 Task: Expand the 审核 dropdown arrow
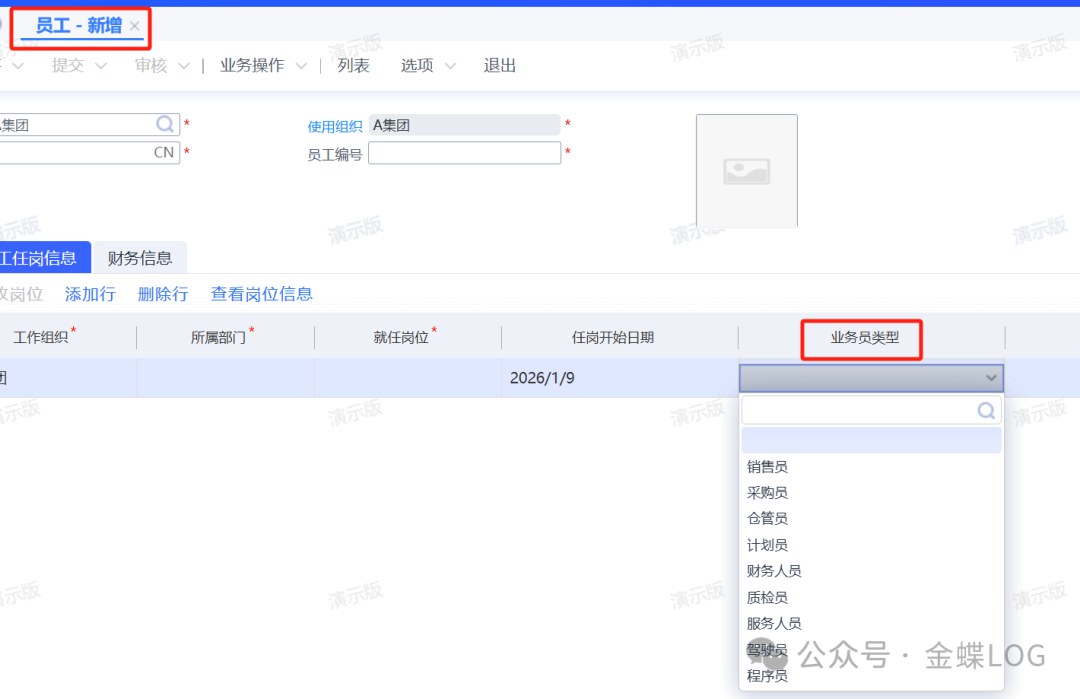pos(183,66)
